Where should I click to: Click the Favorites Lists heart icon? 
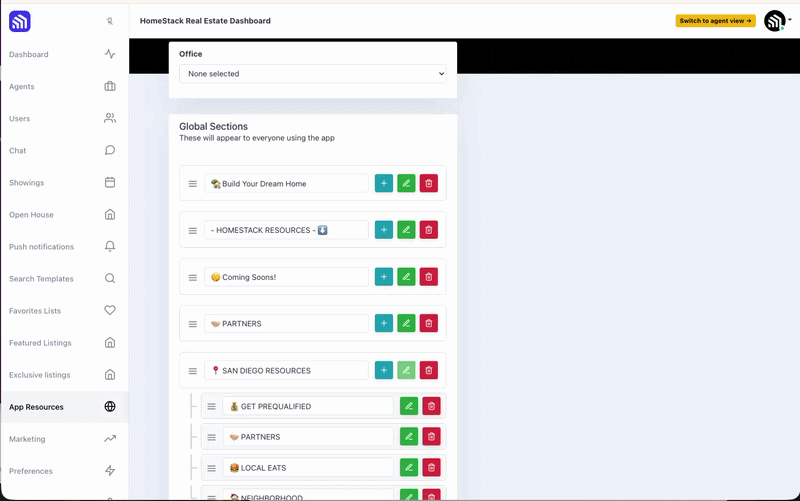coord(110,310)
